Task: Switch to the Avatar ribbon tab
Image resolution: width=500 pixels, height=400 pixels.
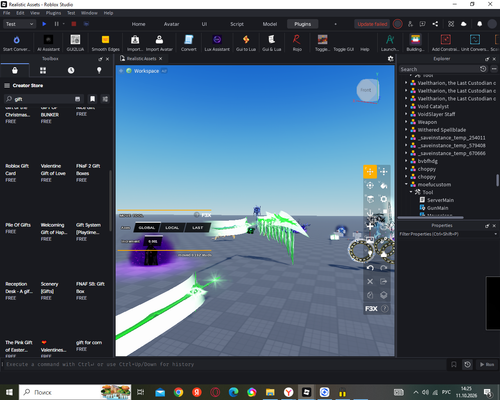Action: pyautogui.click(x=171, y=24)
